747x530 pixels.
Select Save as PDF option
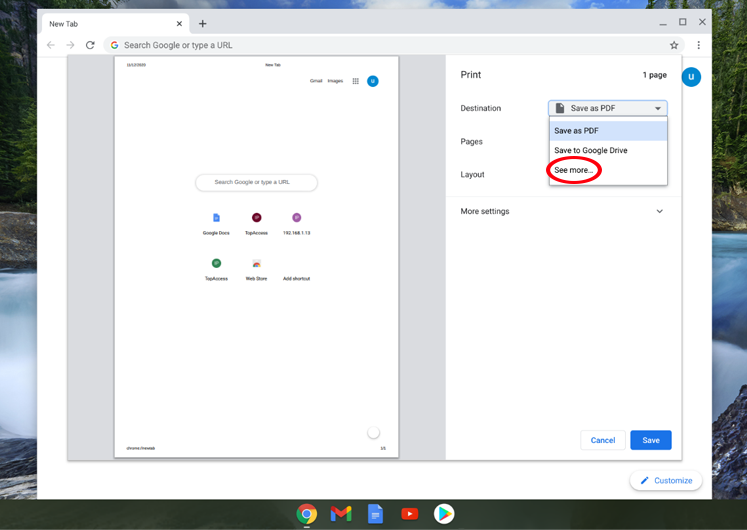pos(577,131)
